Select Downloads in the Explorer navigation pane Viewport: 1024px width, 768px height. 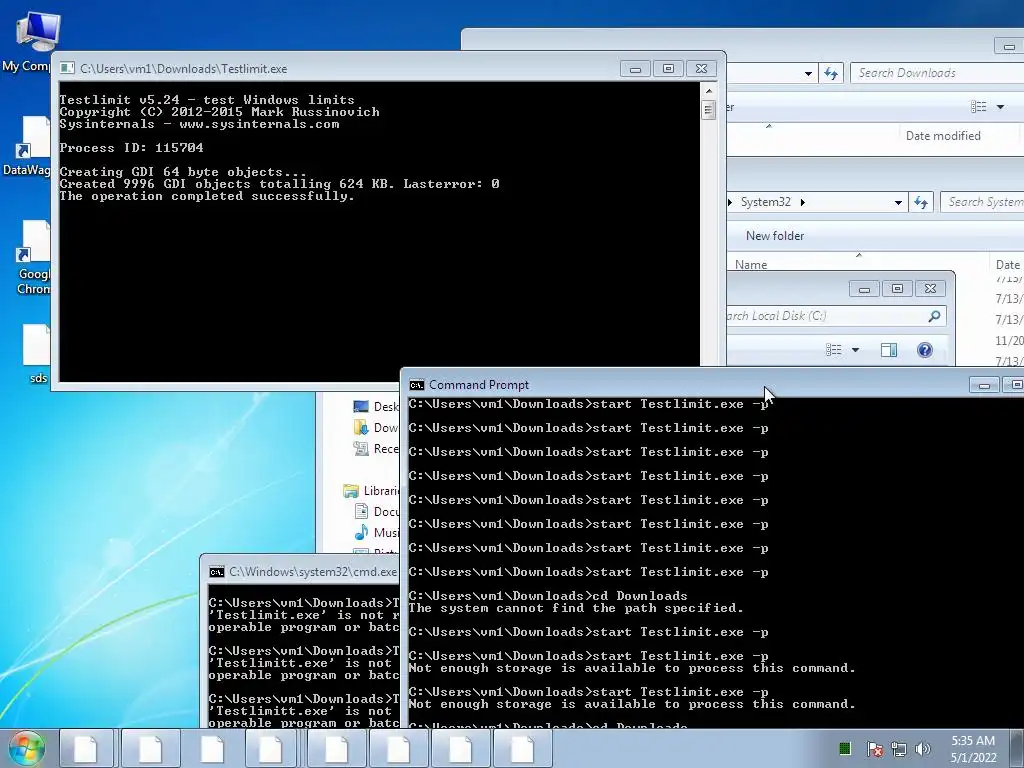(x=376, y=428)
